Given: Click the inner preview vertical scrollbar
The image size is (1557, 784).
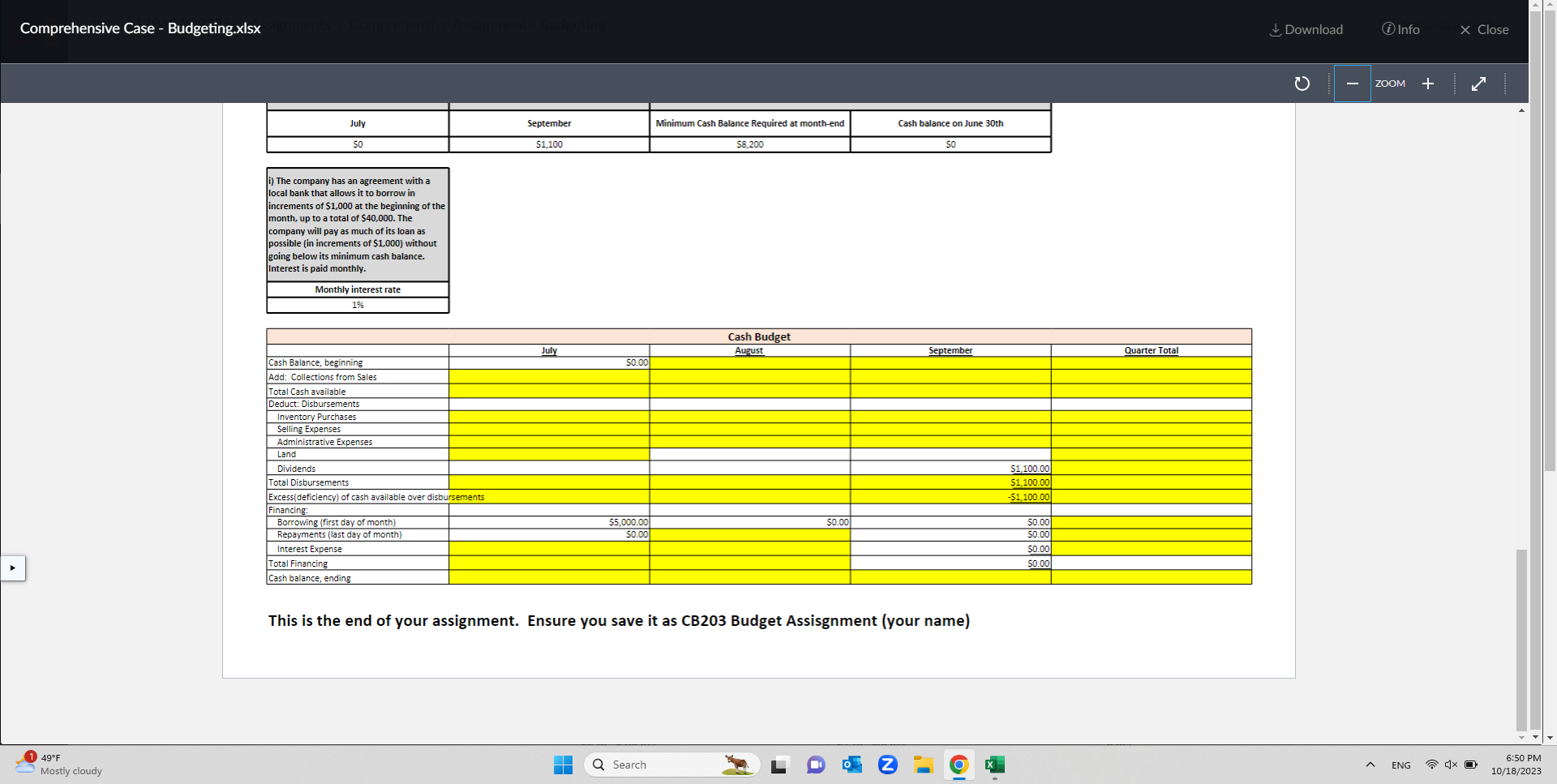Looking at the screenshot, I should [x=1521, y=640].
